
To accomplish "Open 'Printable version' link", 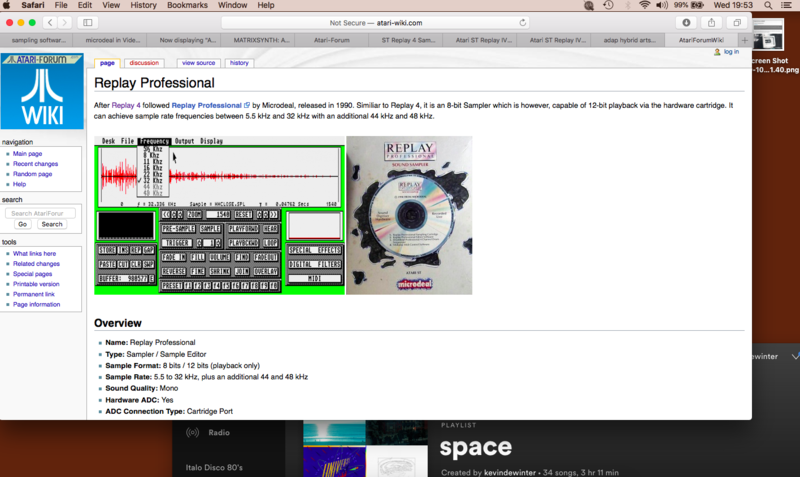I will (x=36, y=284).
